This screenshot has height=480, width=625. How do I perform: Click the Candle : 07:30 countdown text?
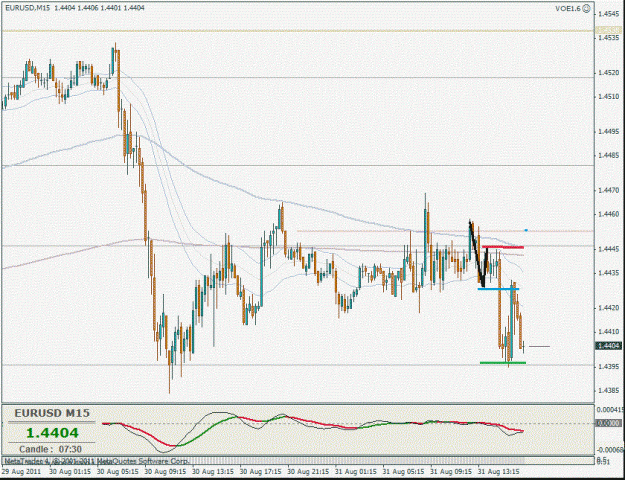pos(51,449)
